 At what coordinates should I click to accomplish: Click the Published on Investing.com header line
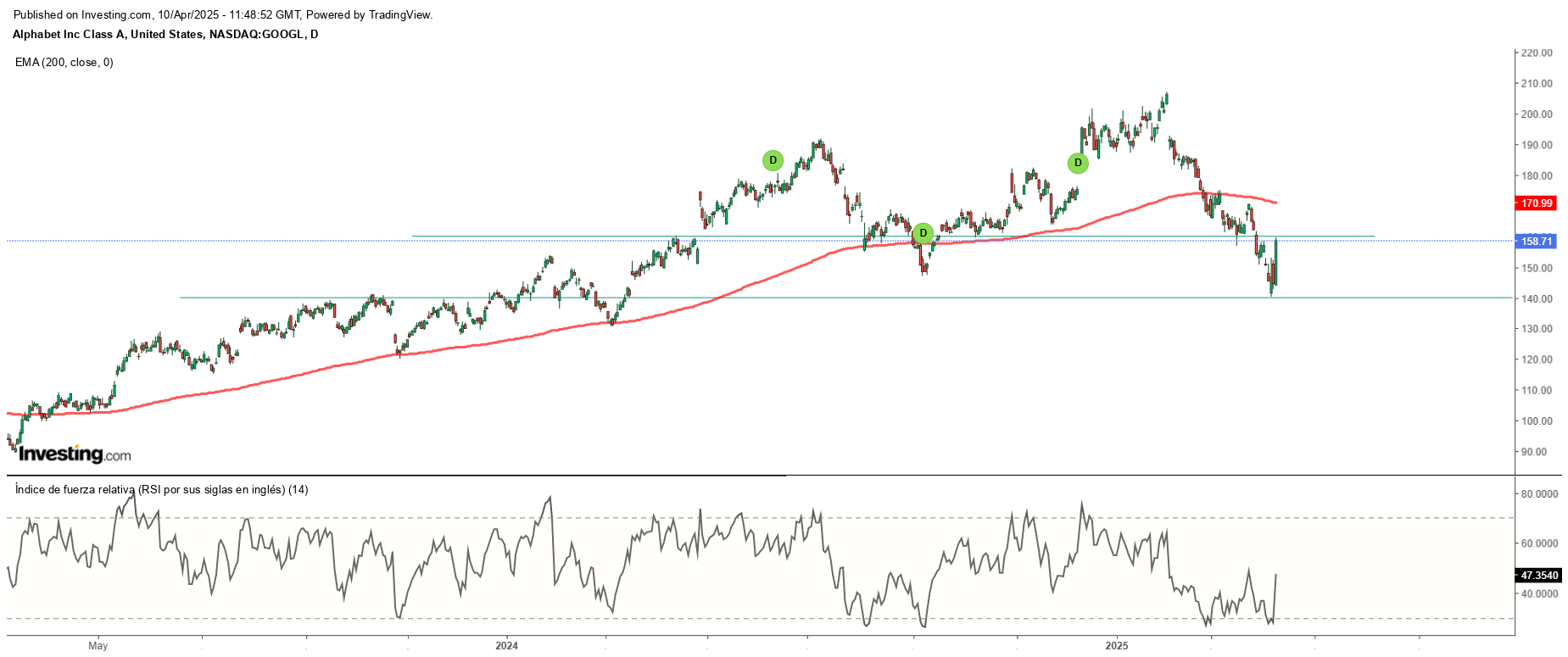tap(224, 15)
